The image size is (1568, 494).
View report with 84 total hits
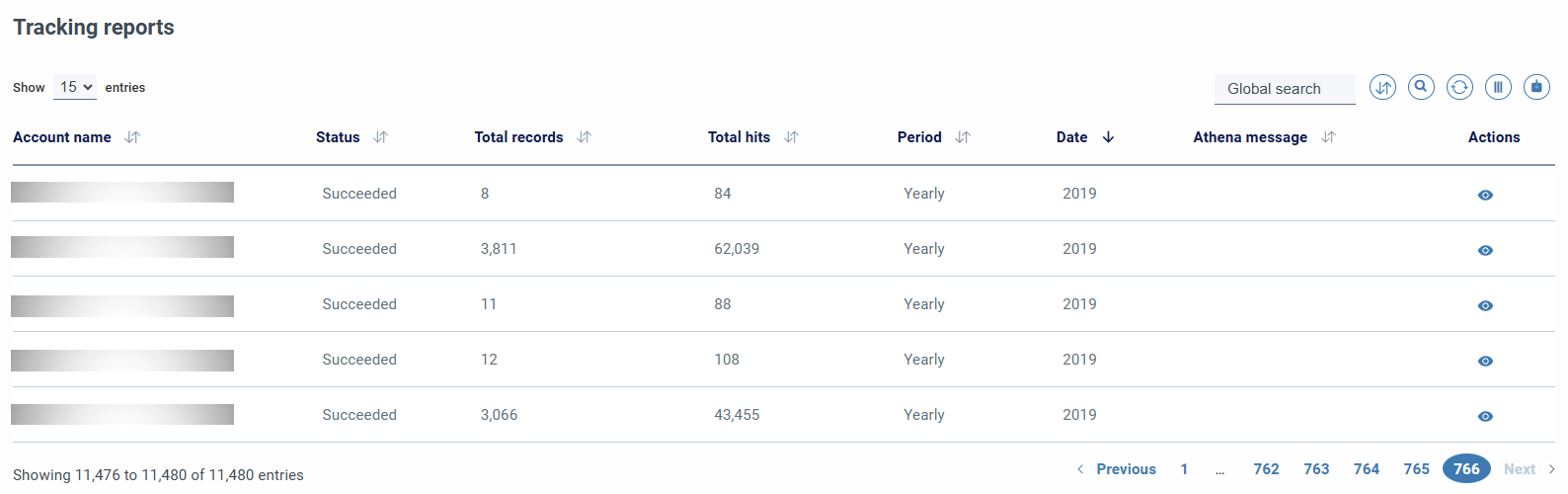tap(1485, 195)
